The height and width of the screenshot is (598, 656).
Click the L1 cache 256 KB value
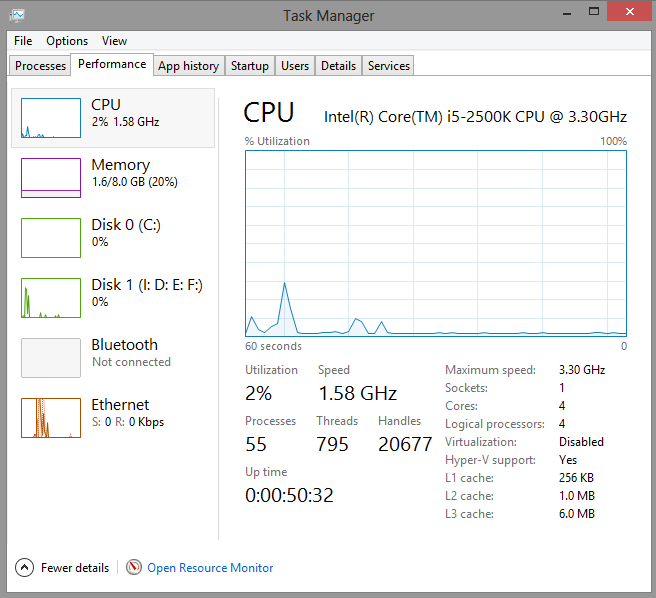[x=576, y=478]
